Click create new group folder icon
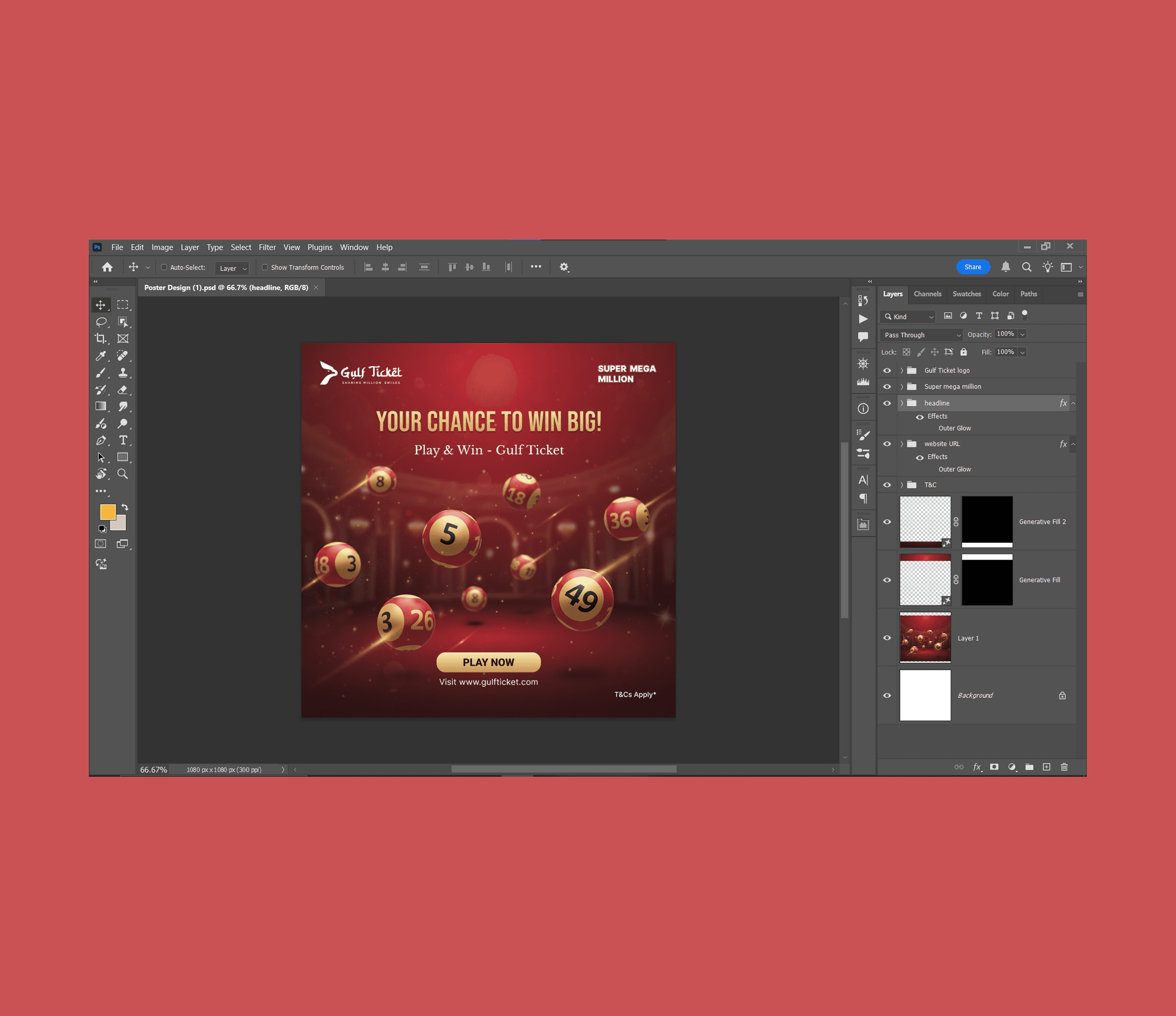The width and height of the screenshot is (1176, 1016). point(1030,767)
